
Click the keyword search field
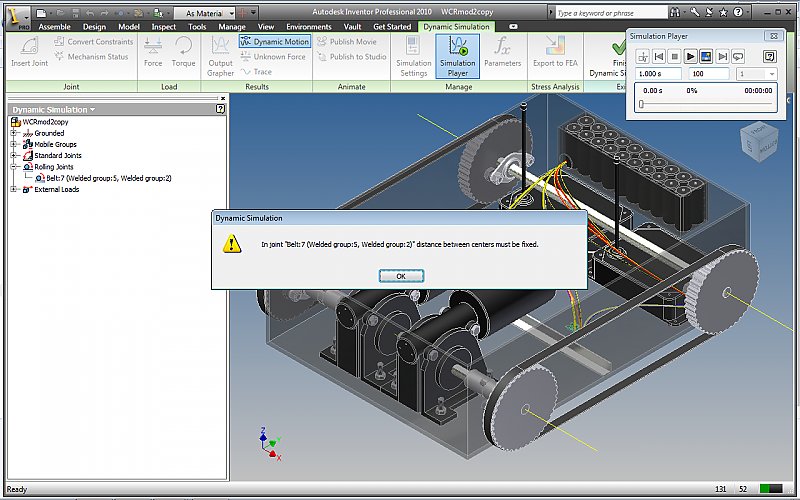click(x=611, y=13)
